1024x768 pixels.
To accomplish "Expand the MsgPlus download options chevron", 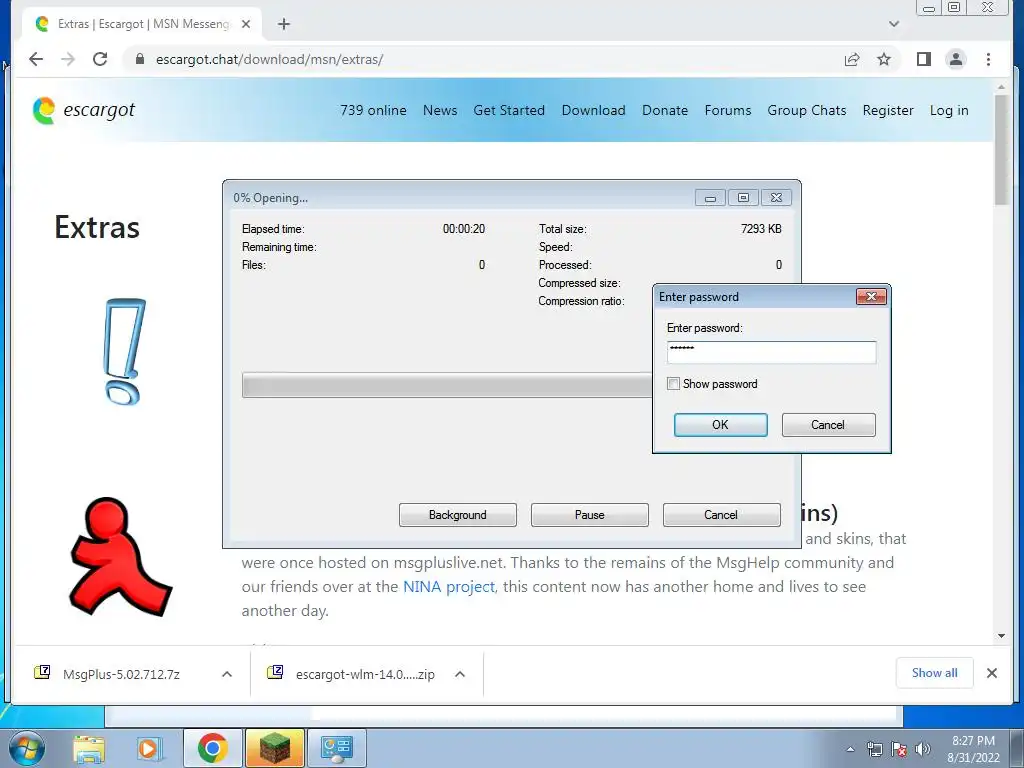I will point(227,674).
